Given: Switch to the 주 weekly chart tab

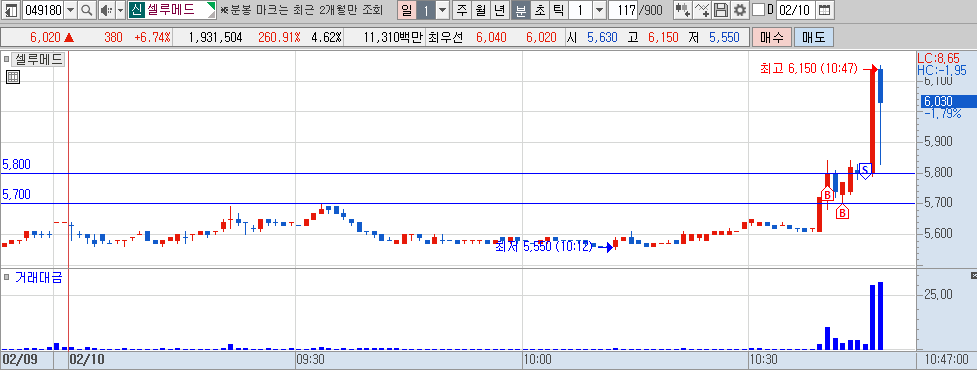Looking at the screenshot, I should [x=462, y=10].
